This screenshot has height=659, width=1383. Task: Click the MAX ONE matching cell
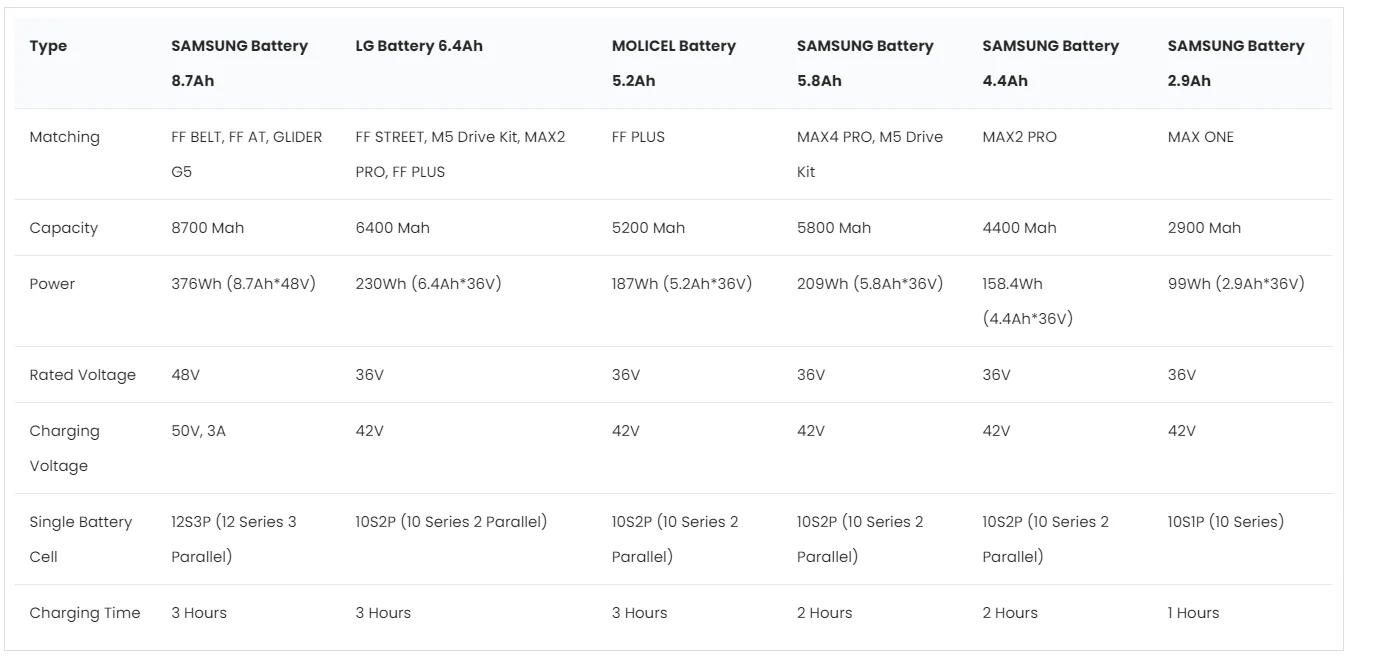pos(1200,137)
